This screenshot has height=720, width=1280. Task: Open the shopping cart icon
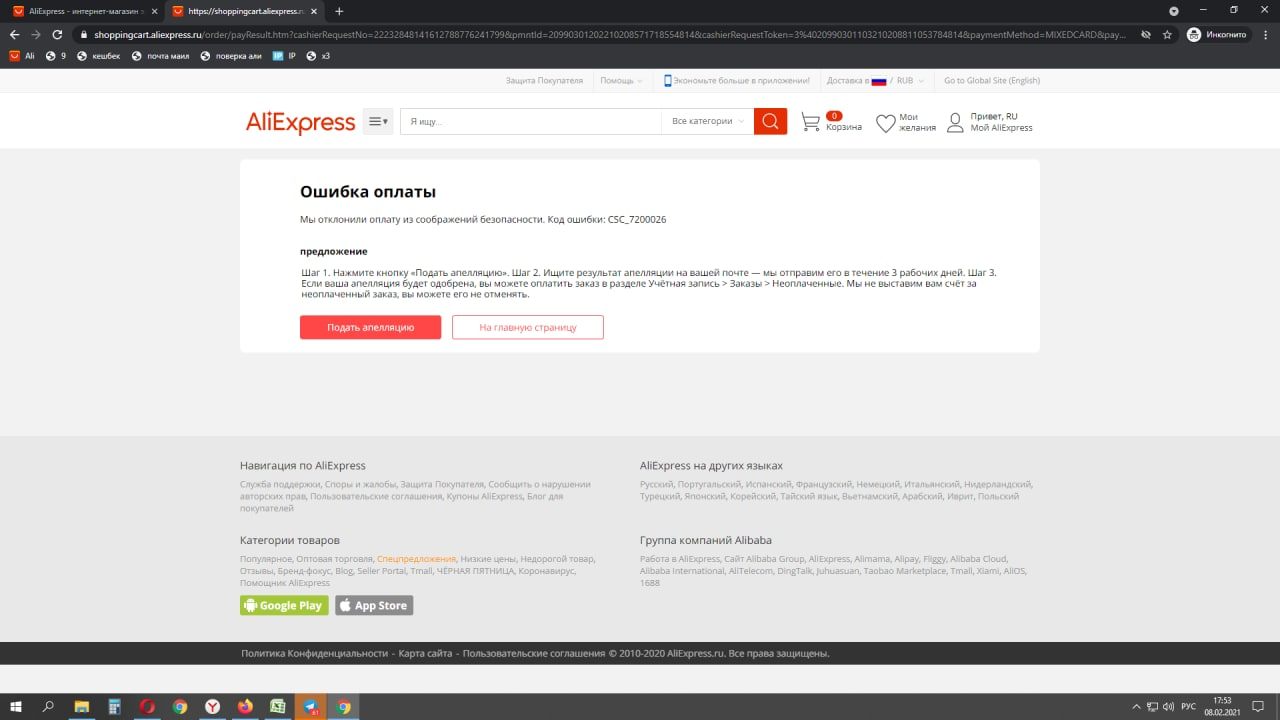click(811, 122)
